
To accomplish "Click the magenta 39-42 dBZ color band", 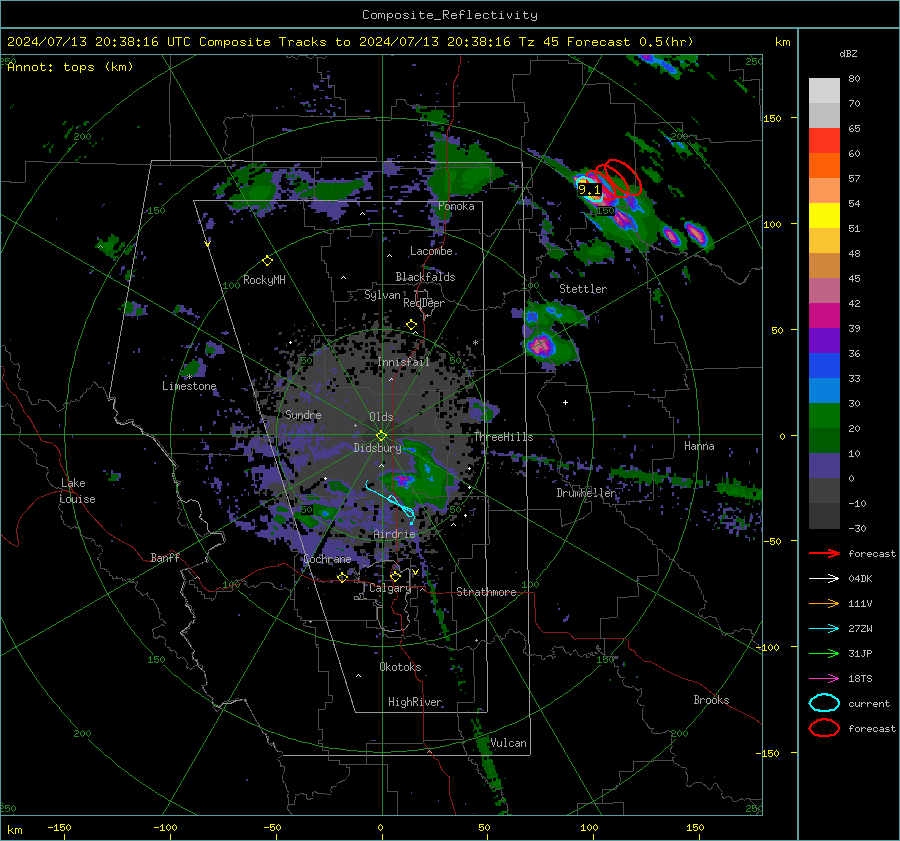I will pyautogui.click(x=824, y=316).
